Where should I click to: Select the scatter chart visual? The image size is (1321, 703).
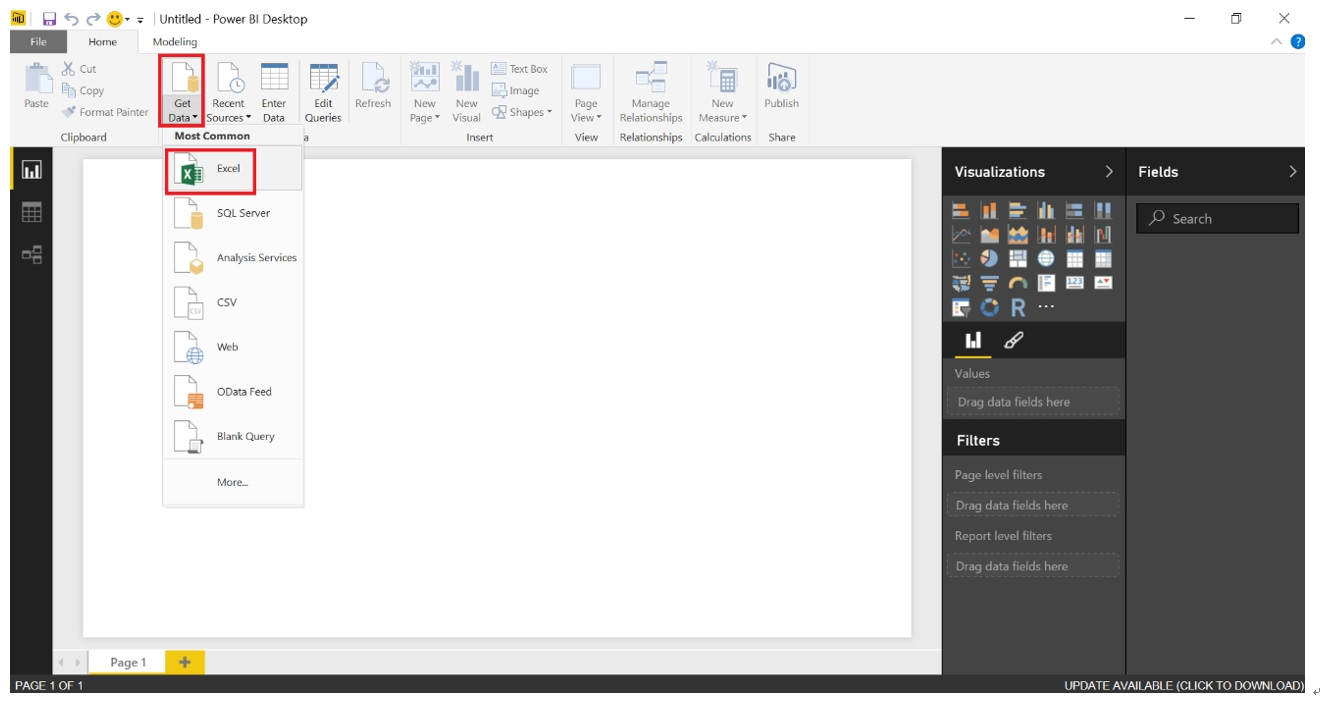961,258
